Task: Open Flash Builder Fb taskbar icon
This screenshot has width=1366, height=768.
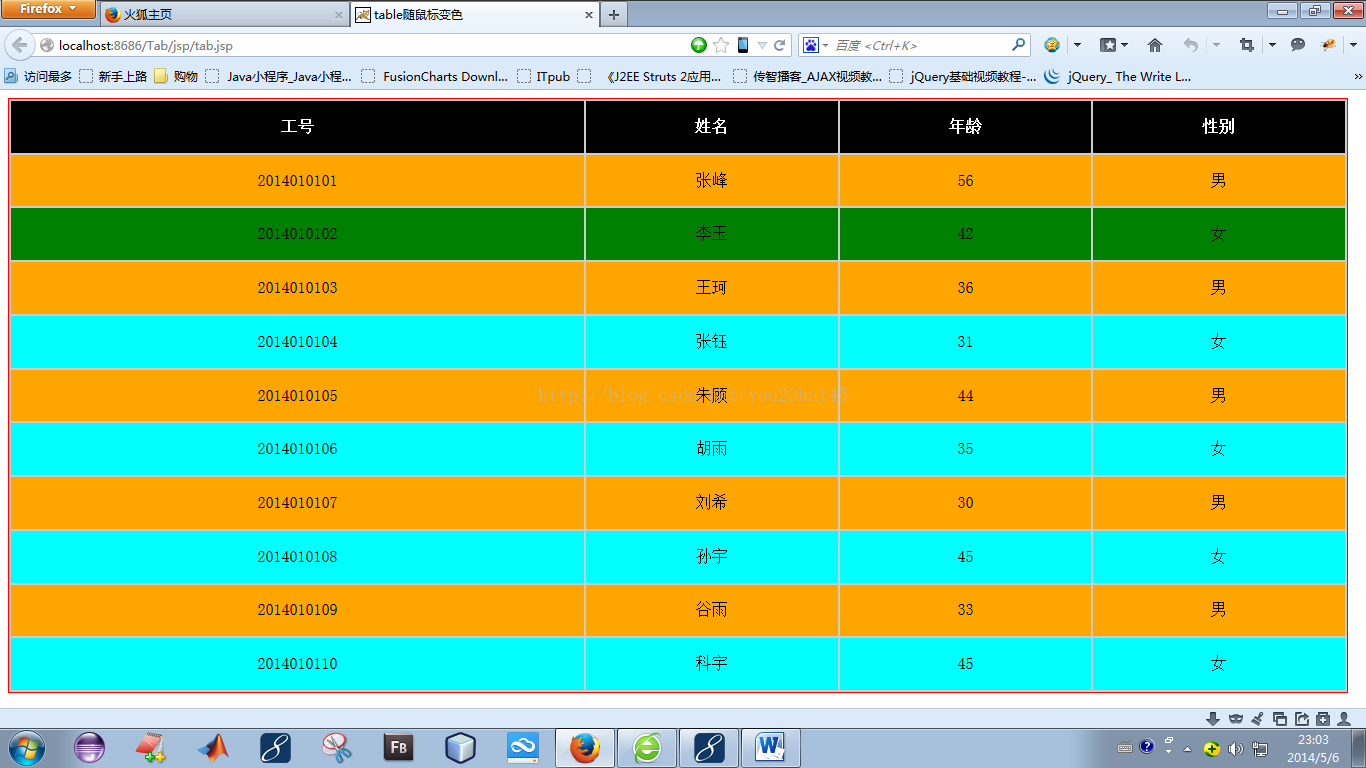Action: (x=399, y=748)
